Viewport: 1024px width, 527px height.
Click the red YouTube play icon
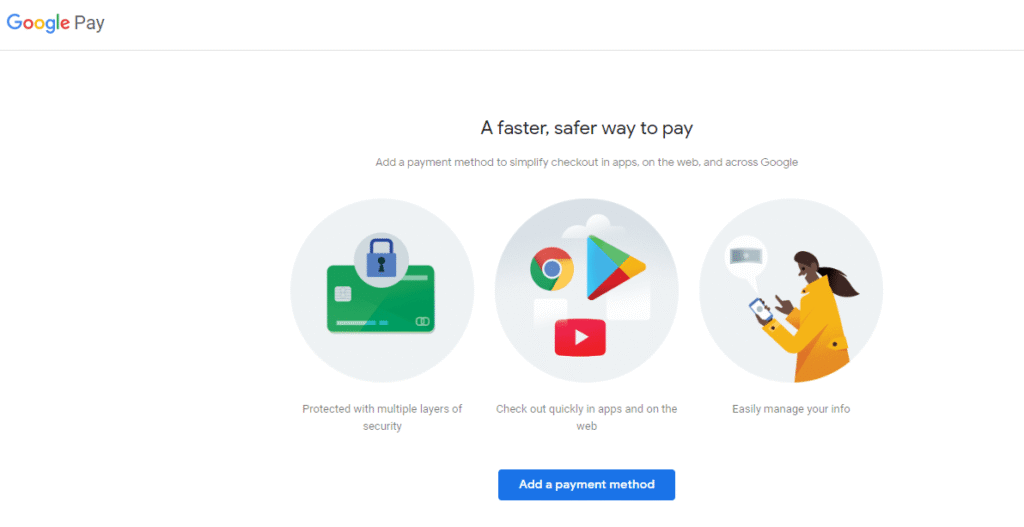580,338
